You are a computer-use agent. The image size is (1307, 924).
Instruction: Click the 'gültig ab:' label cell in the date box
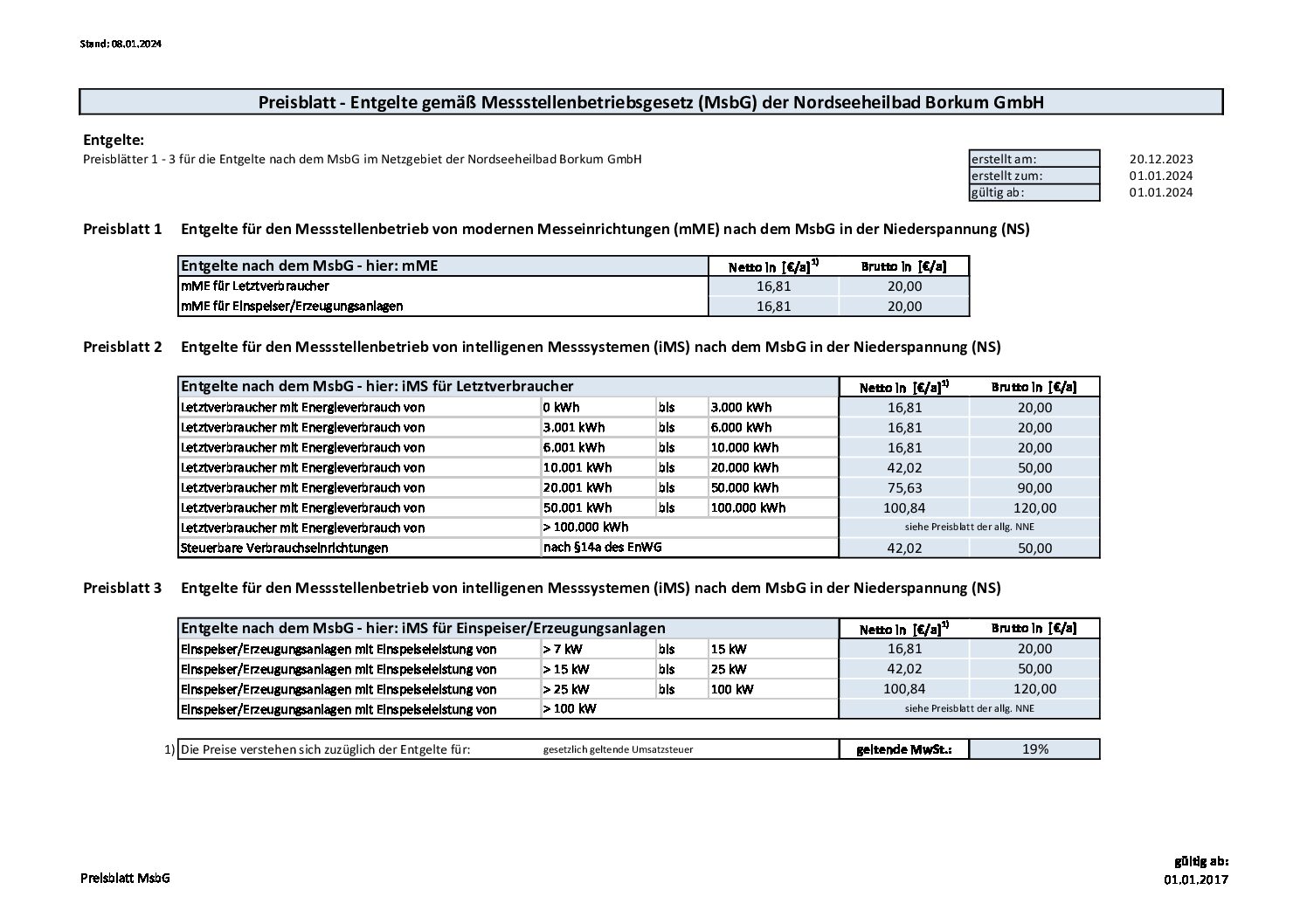pyautogui.click(x=1034, y=192)
